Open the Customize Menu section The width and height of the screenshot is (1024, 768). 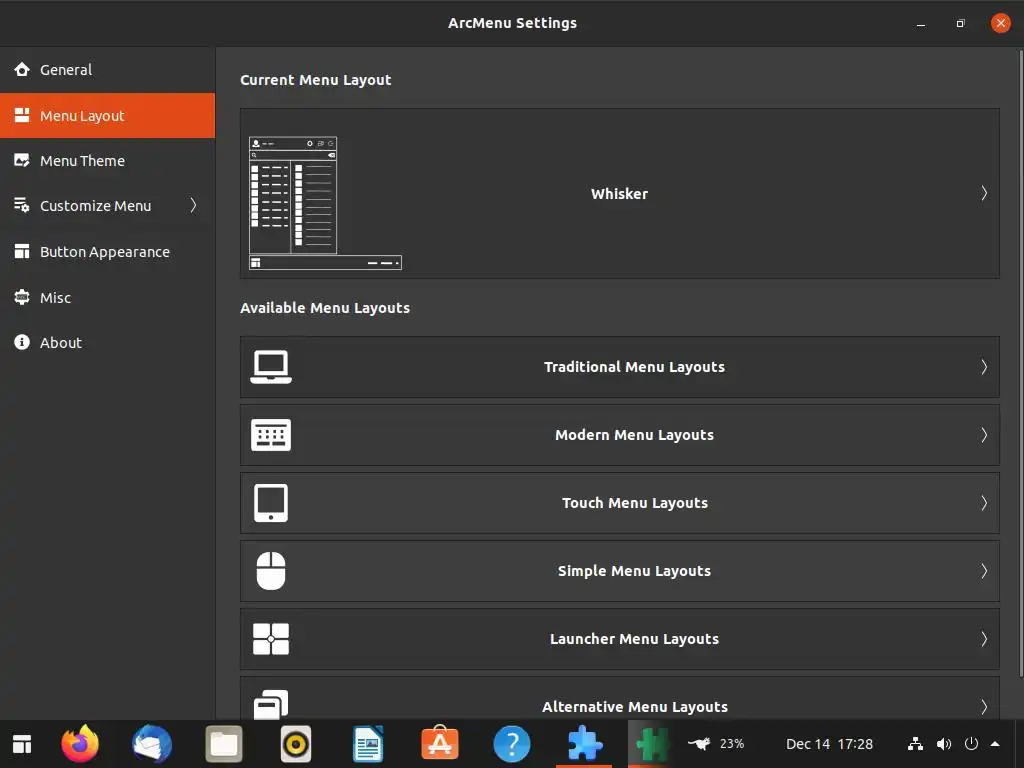click(x=107, y=206)
